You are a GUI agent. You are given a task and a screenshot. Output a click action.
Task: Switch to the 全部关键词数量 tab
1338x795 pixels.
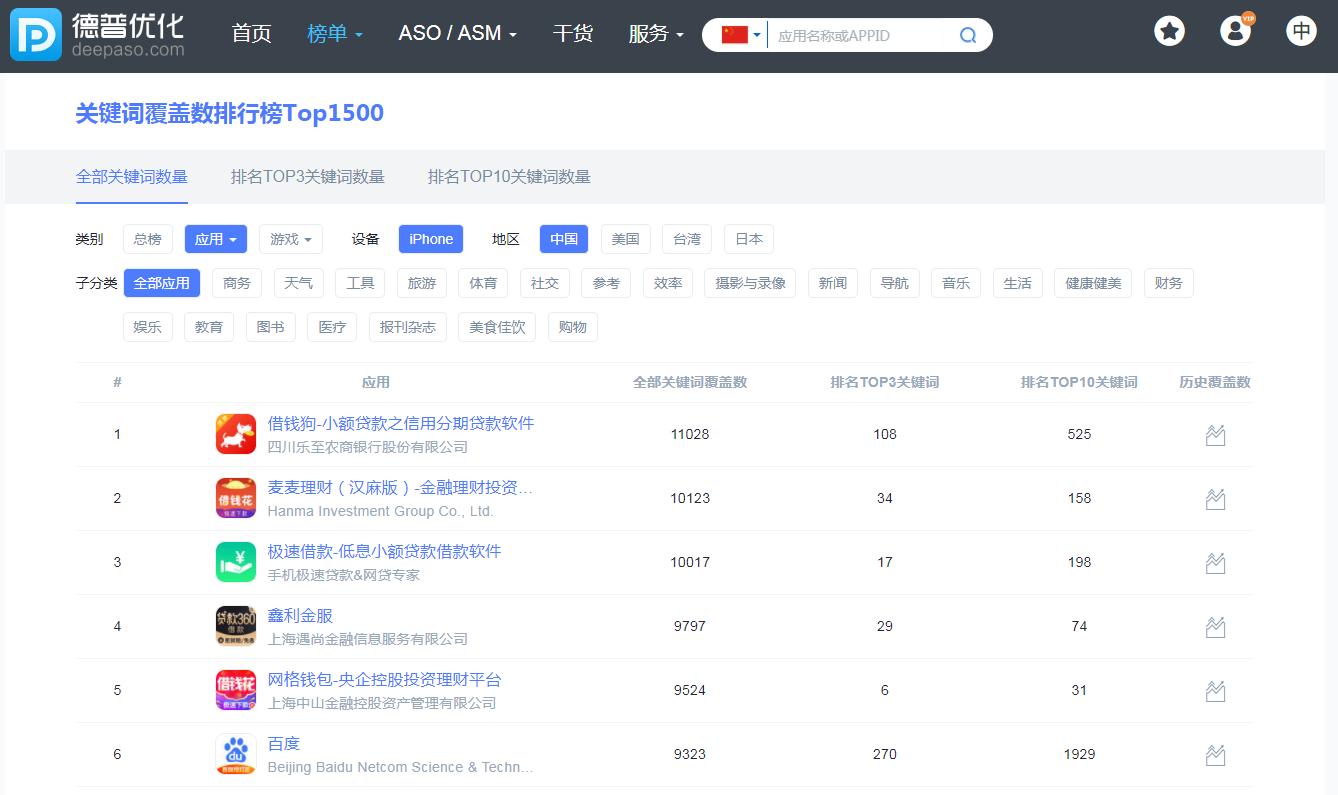tap(132, 177)
